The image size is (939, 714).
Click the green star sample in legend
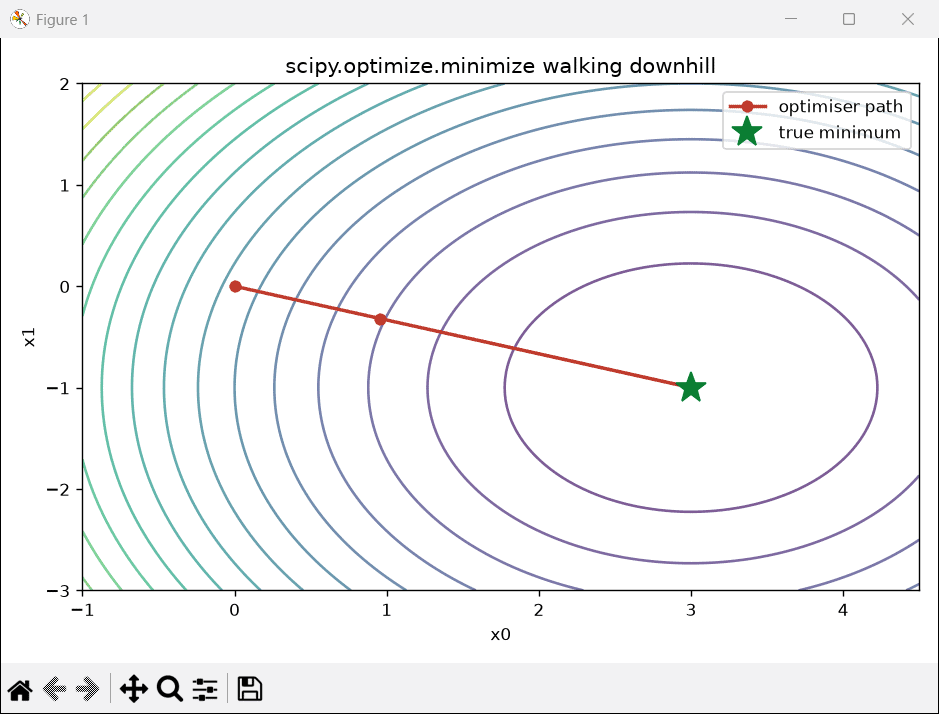[747, 132]
